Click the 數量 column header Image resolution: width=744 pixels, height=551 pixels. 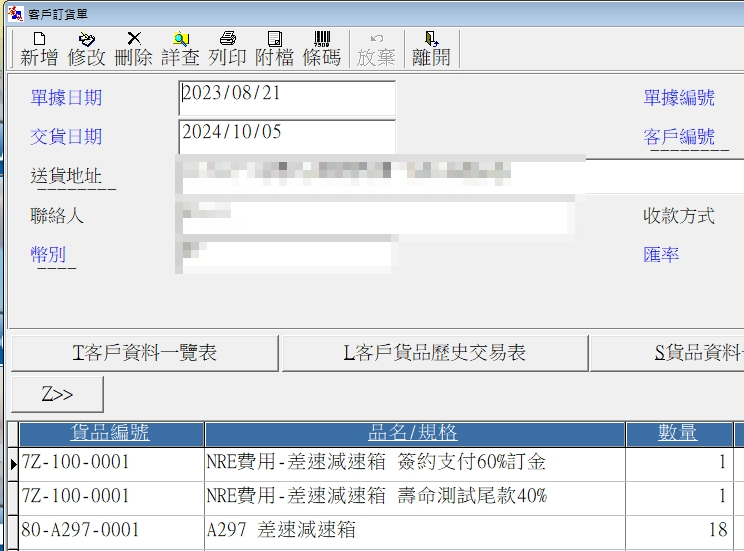click(678, 433)
